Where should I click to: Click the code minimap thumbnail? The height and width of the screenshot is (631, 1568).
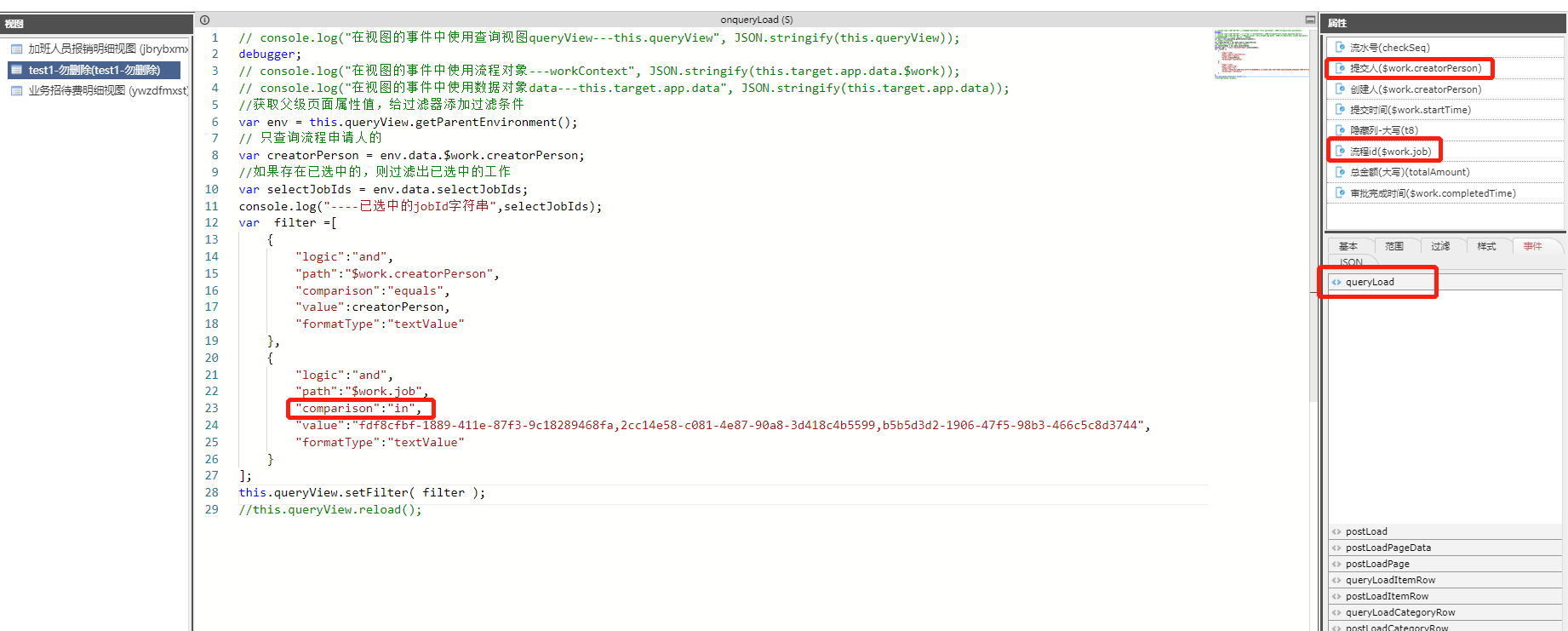pyautogui.click(x=1261, y=54)
